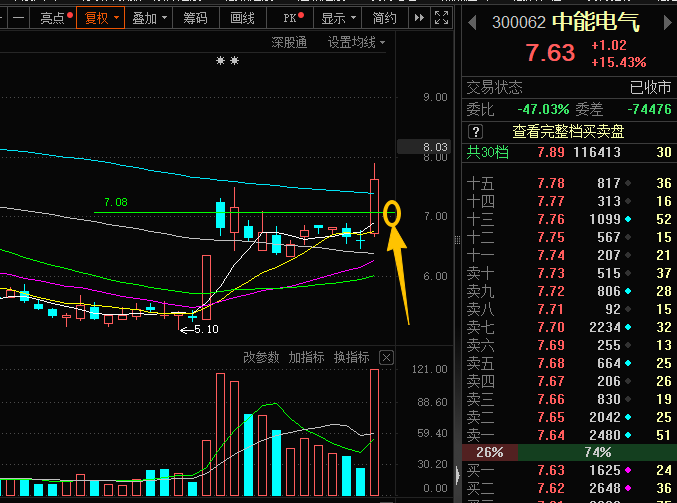Toggle 筹码 chip distribution display
This screenshot has width=677, height=503.
point(195,18)
